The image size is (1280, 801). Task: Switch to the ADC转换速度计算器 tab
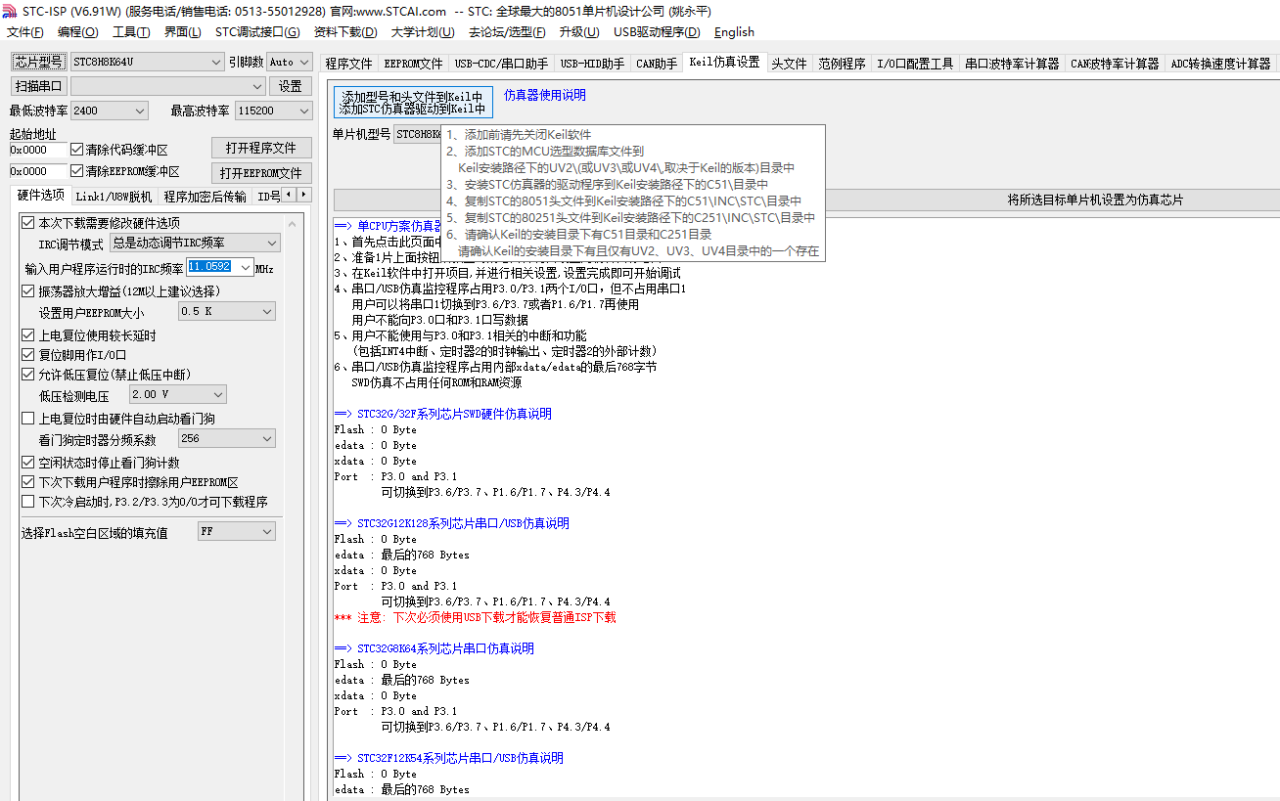(1221, 62)
